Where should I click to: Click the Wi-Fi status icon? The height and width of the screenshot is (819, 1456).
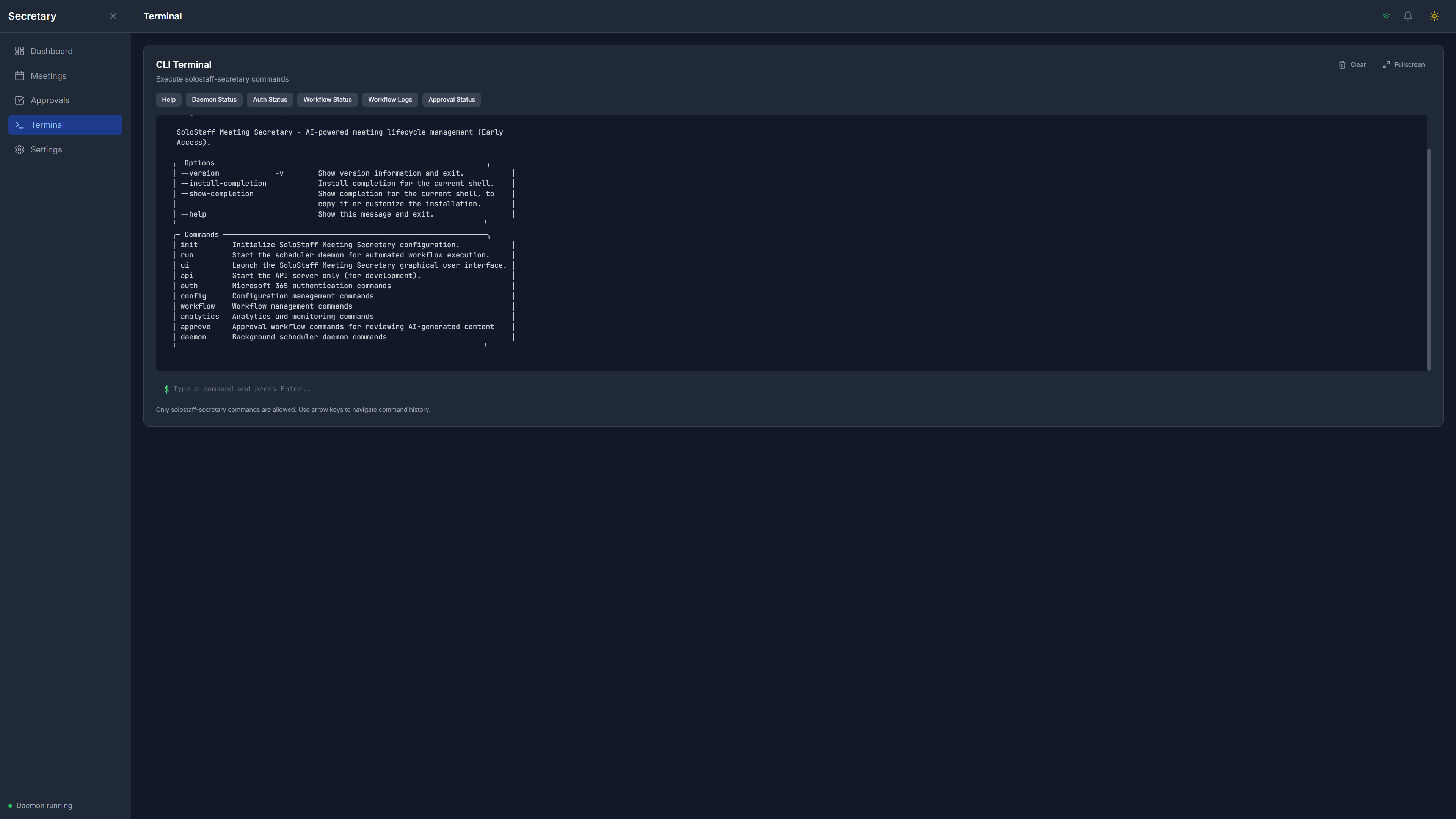(1386, 16)
